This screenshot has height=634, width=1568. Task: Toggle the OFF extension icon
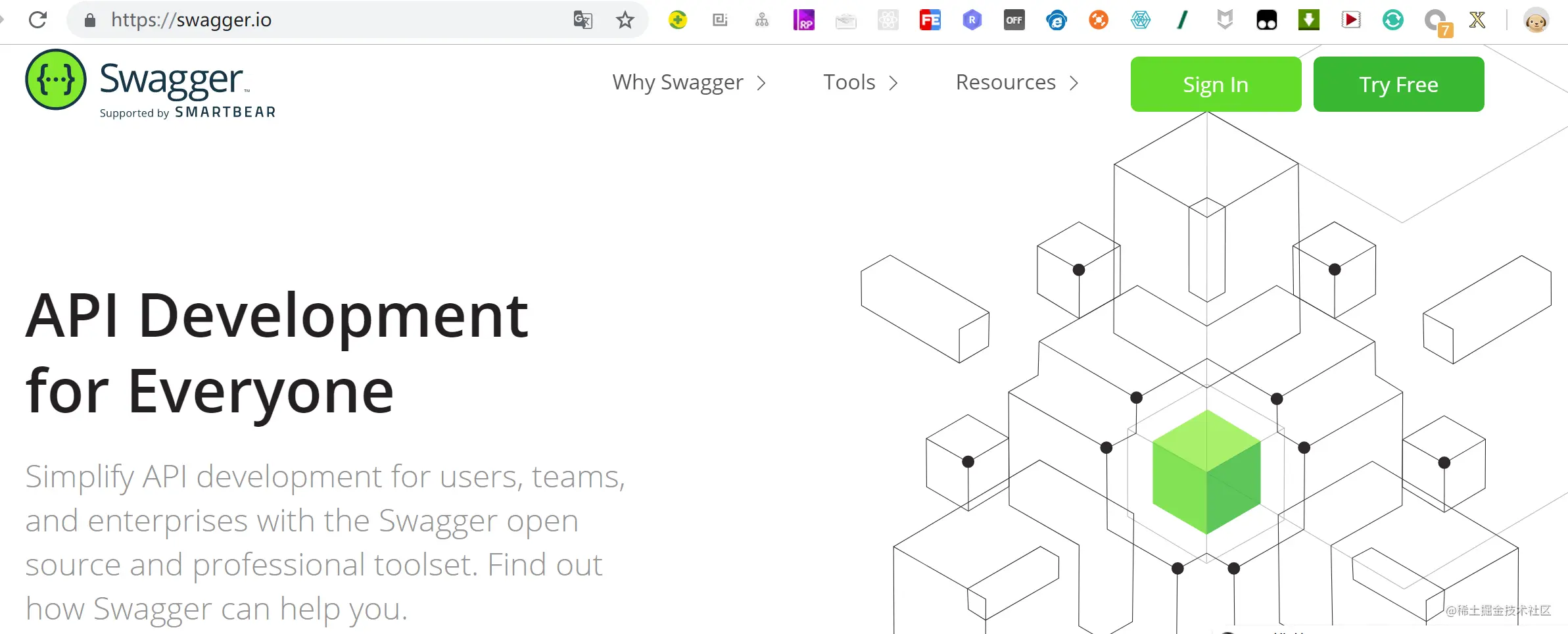(1014, 20)
